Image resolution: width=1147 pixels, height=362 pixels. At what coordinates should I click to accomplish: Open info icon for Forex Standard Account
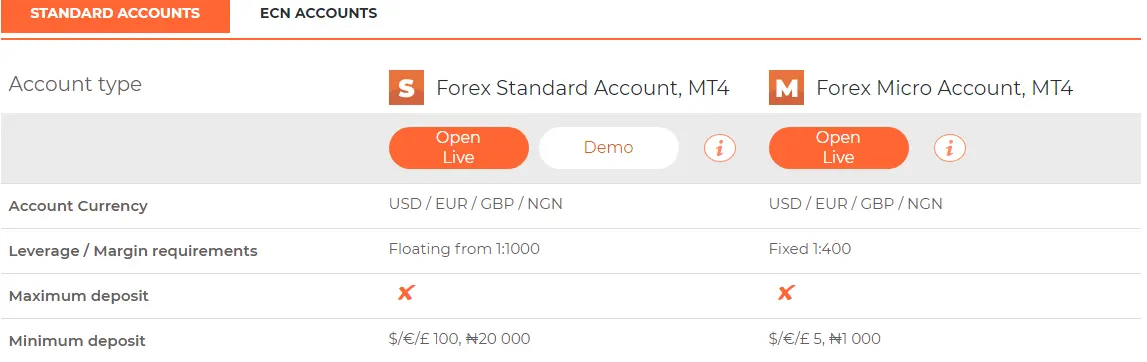(x=720, y=148)
